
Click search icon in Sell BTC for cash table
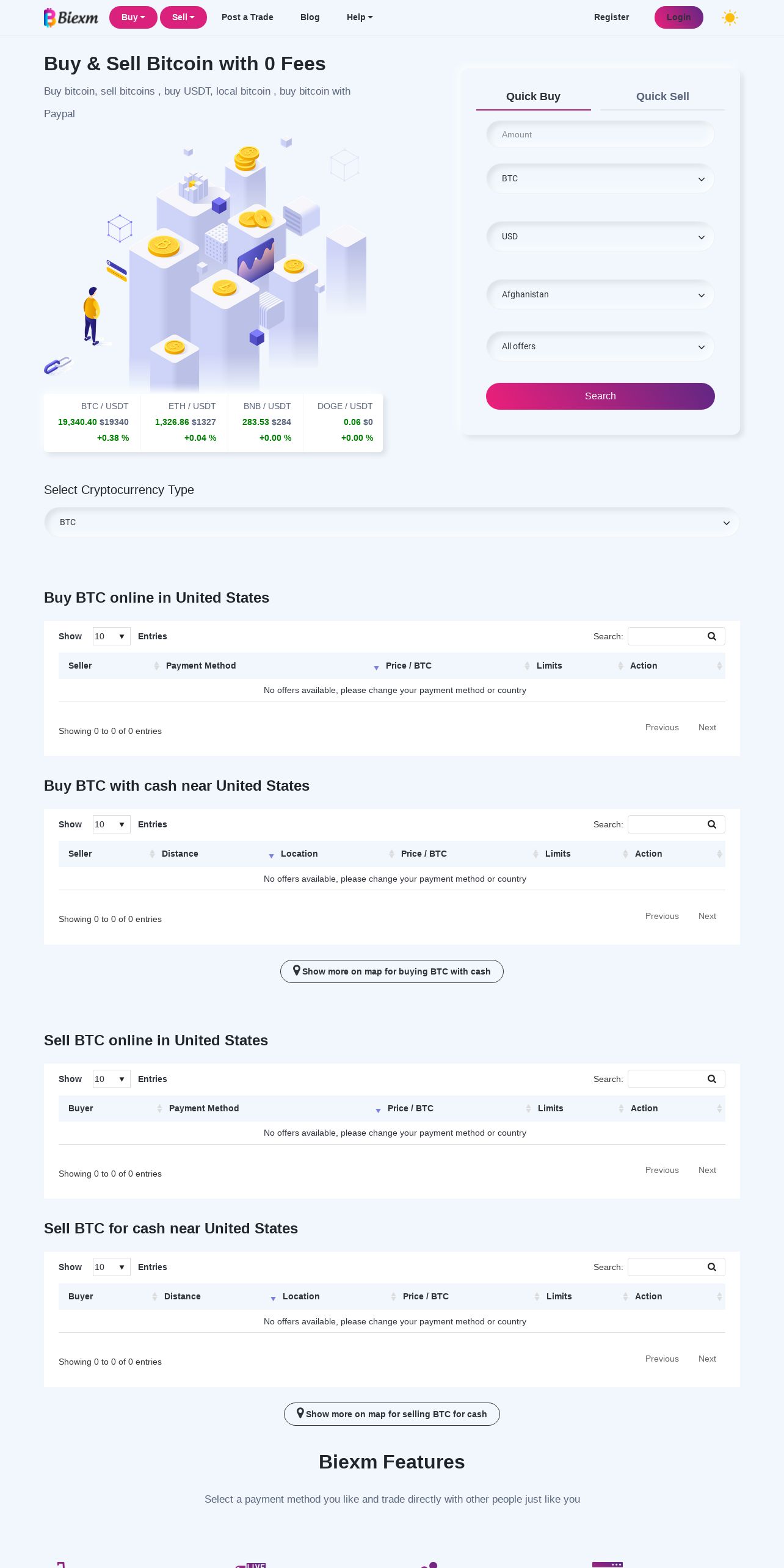(x=712, y=1267)
